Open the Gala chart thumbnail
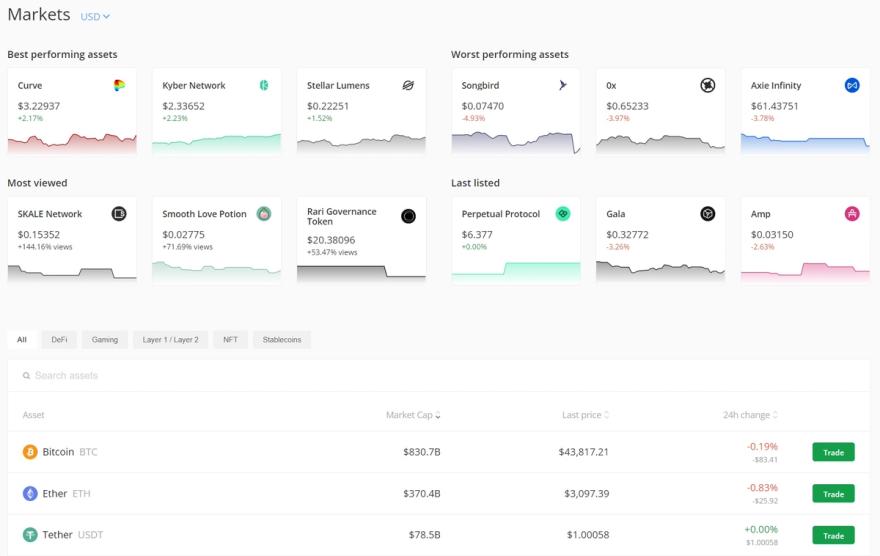 click(661, 271)
